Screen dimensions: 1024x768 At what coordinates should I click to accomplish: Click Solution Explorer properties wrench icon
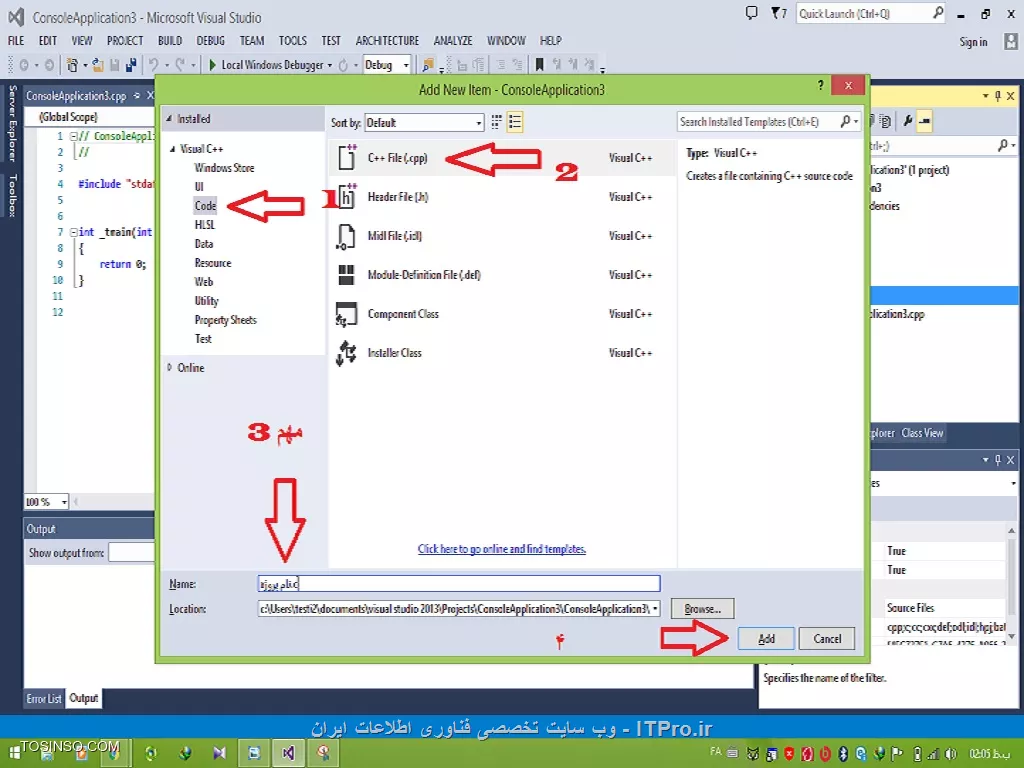click(907, 121)
